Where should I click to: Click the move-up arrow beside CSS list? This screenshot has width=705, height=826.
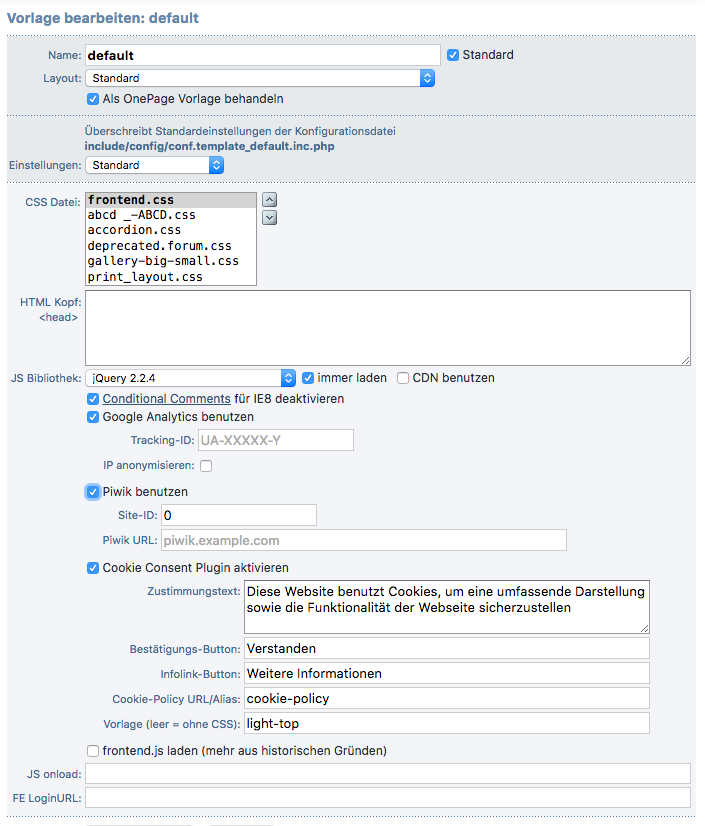(269, 200)
